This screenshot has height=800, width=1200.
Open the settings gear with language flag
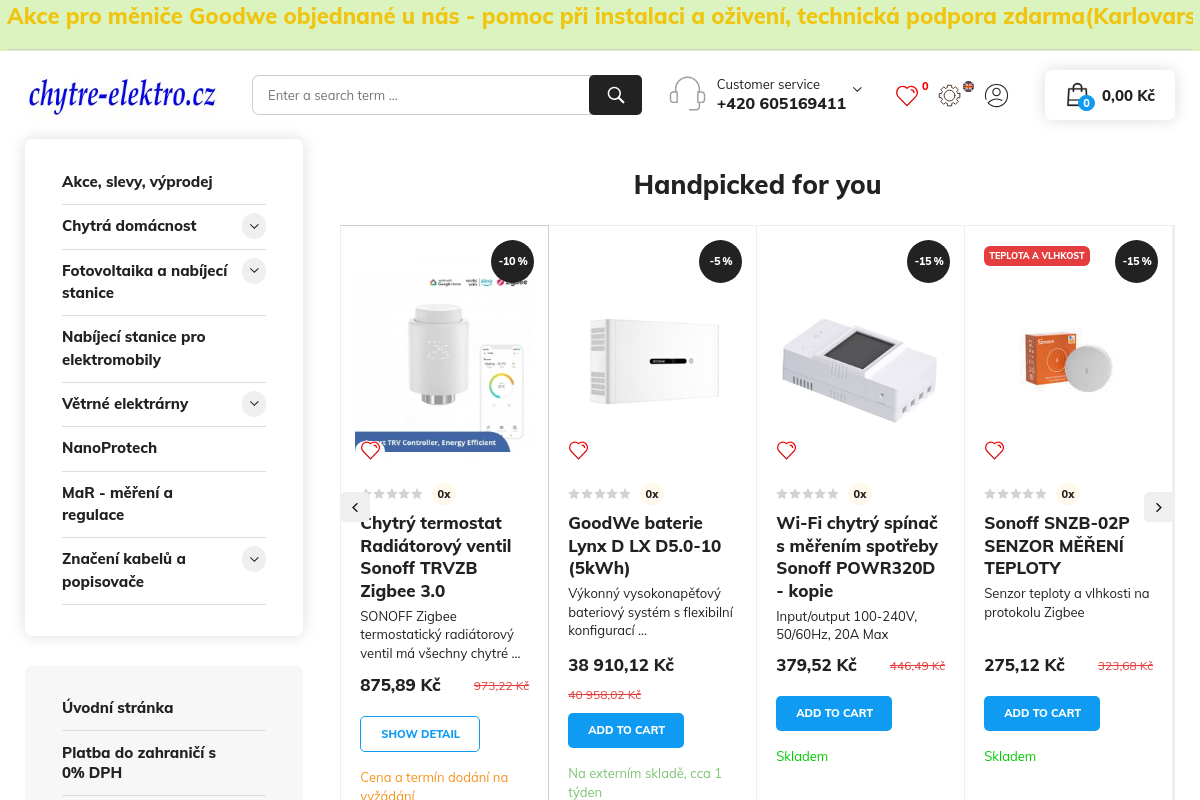click(x=951, y=95)
